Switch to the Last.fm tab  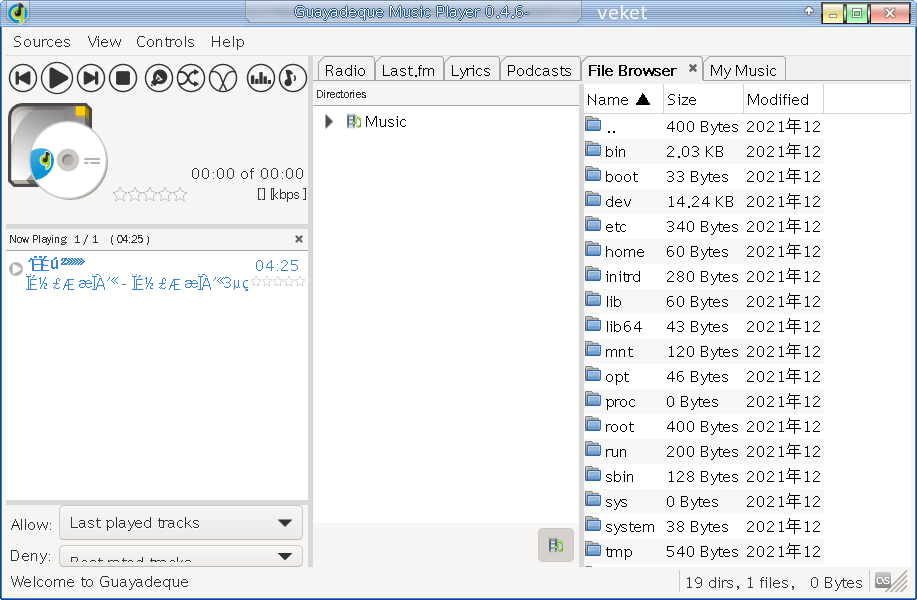coord(408,70)
